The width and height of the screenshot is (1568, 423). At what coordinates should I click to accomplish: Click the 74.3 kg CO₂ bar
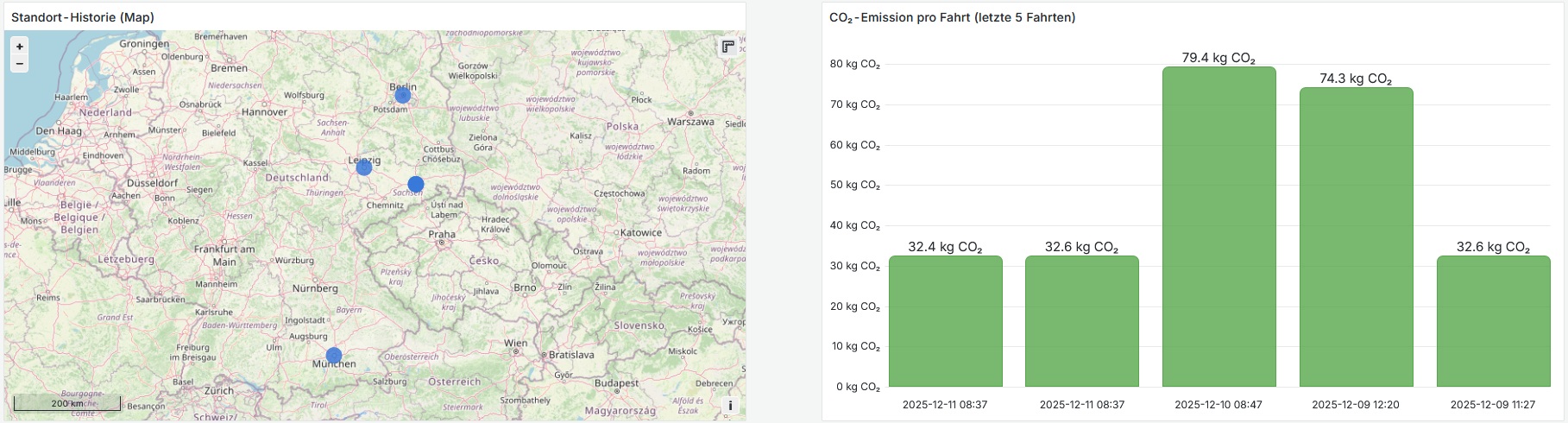[1356, 237]
